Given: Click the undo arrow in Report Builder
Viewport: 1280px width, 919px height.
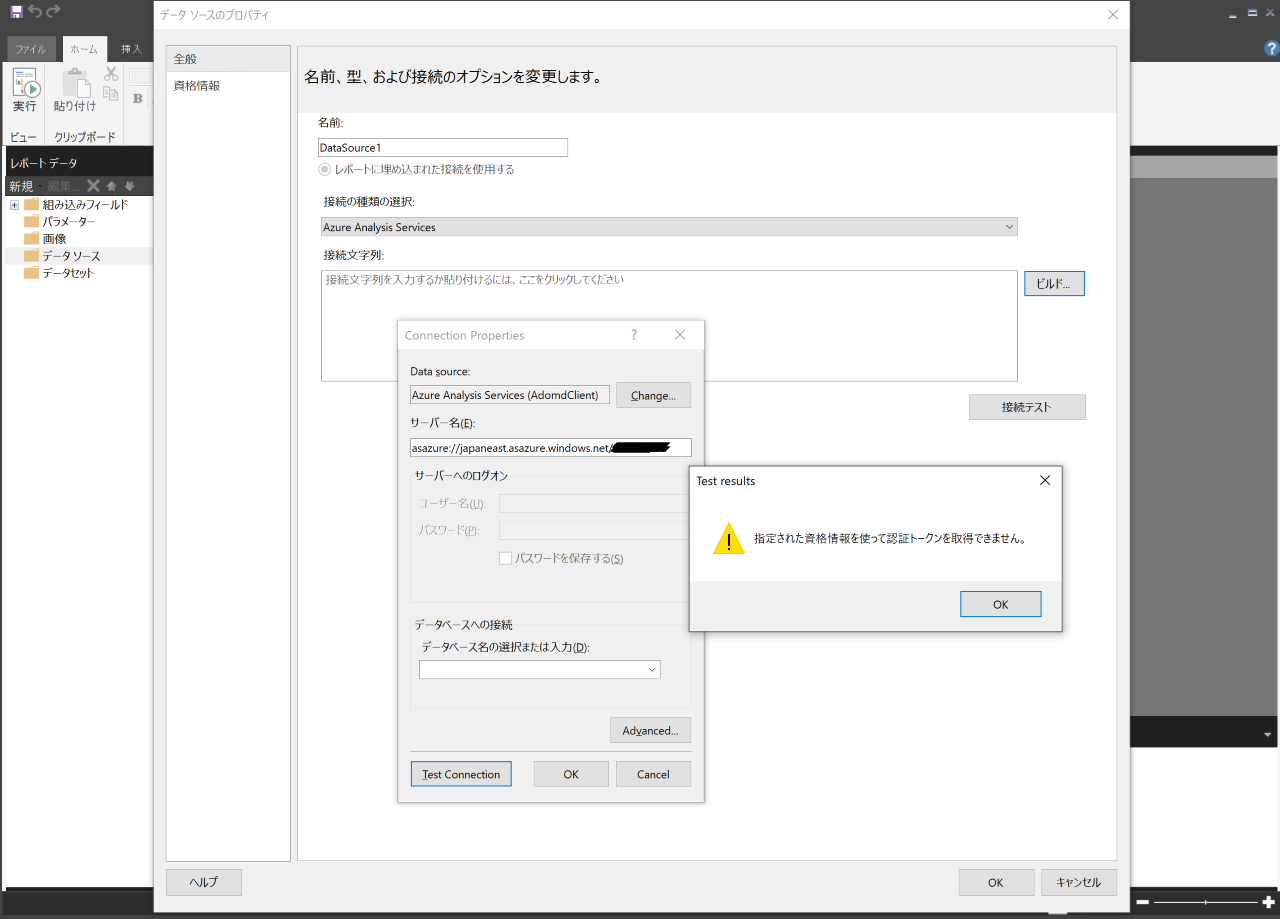Looking at the screenshot, I should [x=35, y=11].
